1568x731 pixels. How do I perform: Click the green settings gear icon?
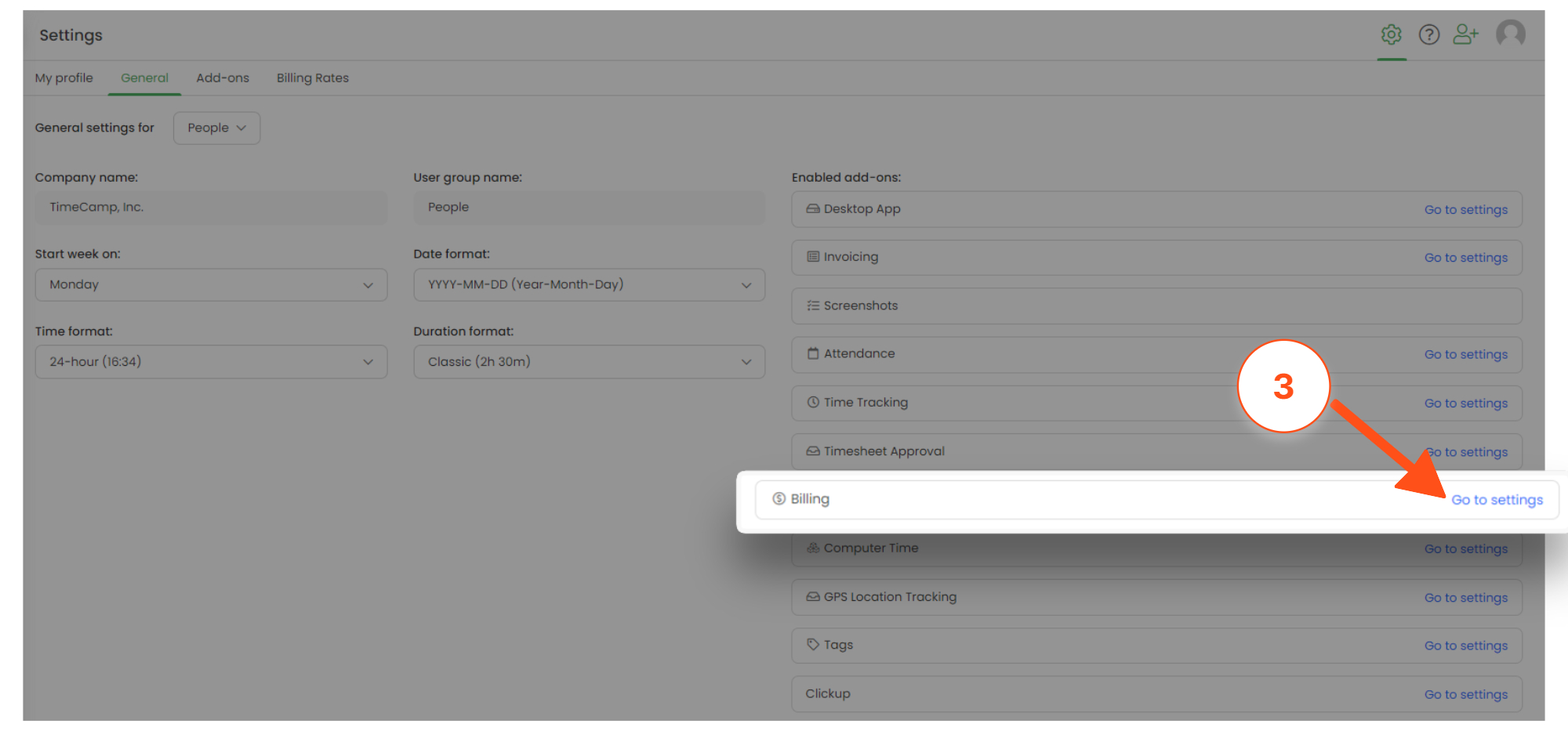1392,34
